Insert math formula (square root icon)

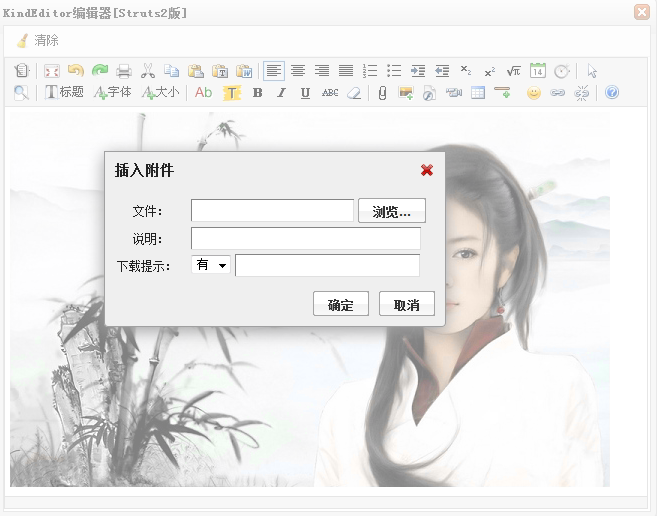pyautogui.click(x=513, y=70)
